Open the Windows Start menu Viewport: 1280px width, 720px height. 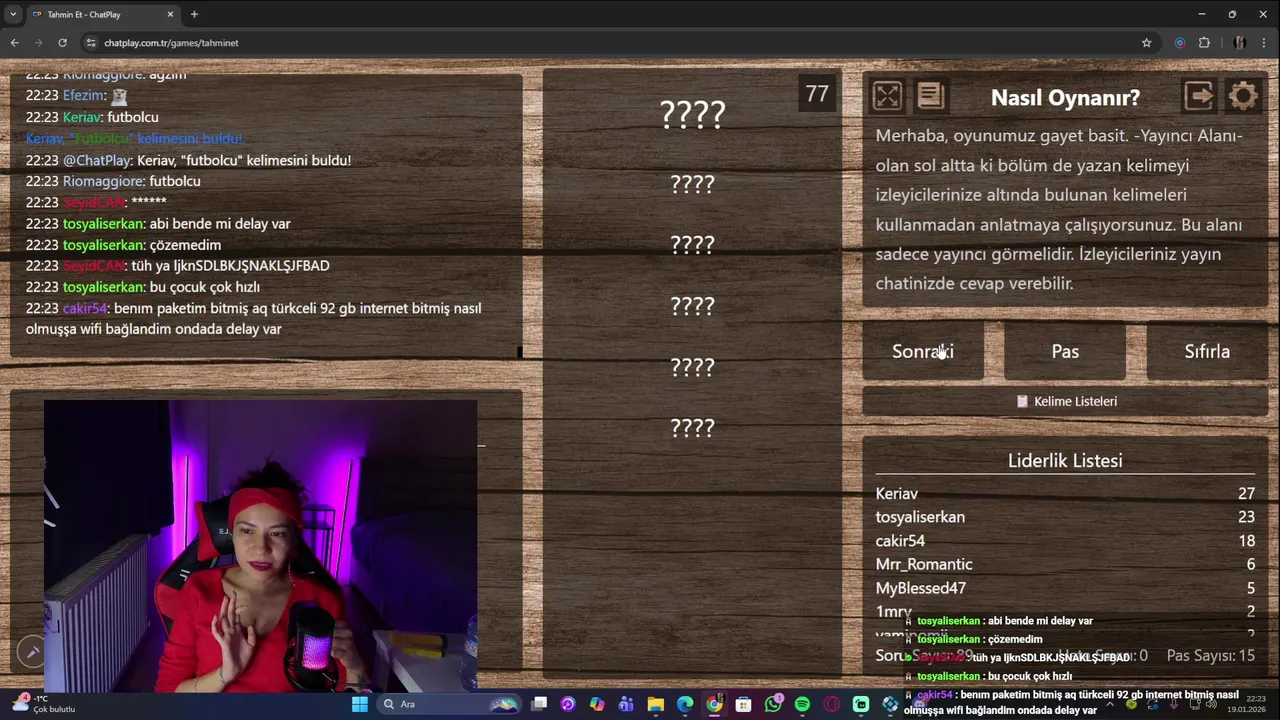click(359, 704)
